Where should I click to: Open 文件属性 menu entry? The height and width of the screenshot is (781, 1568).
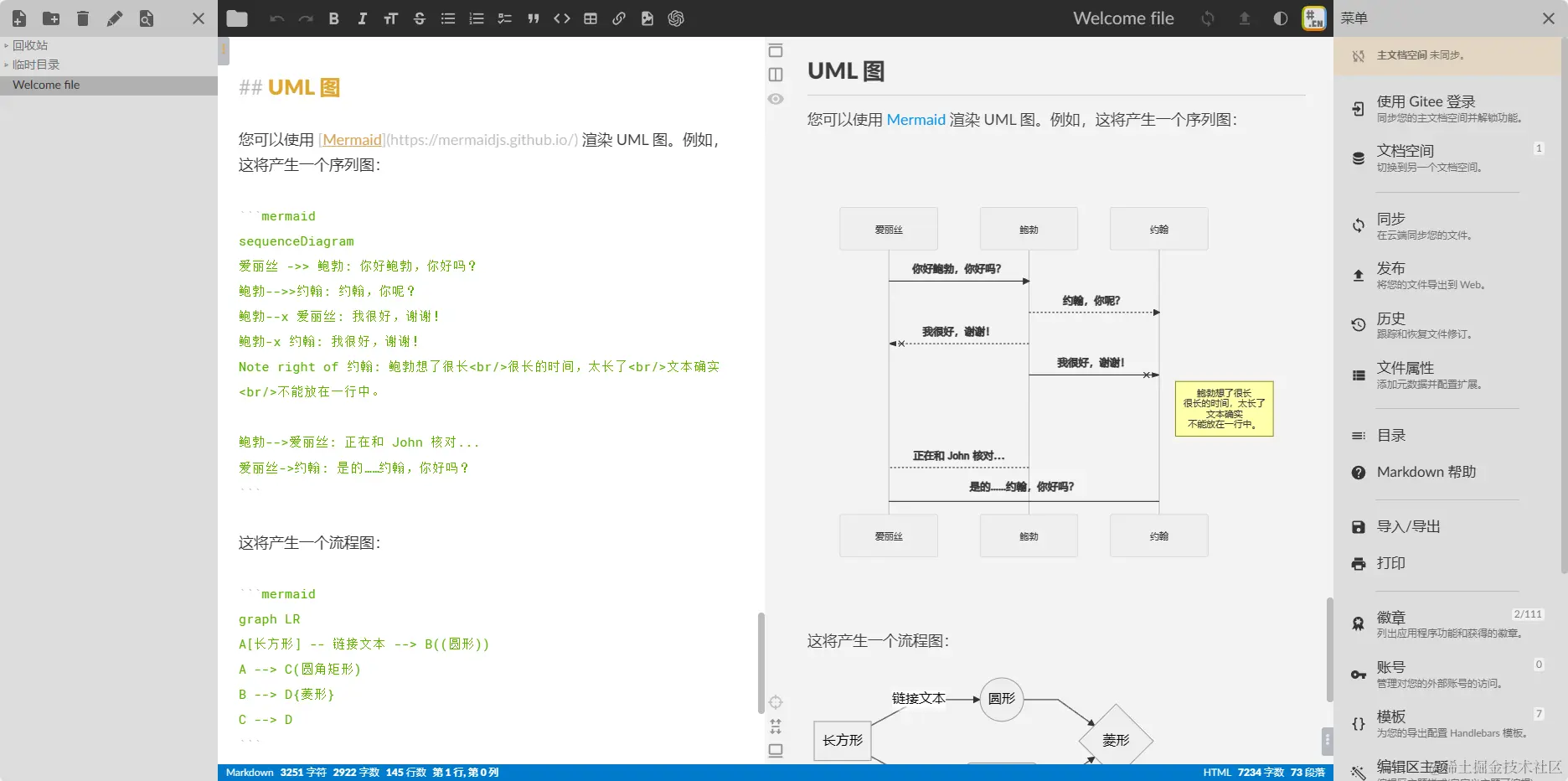point(1447,375)
